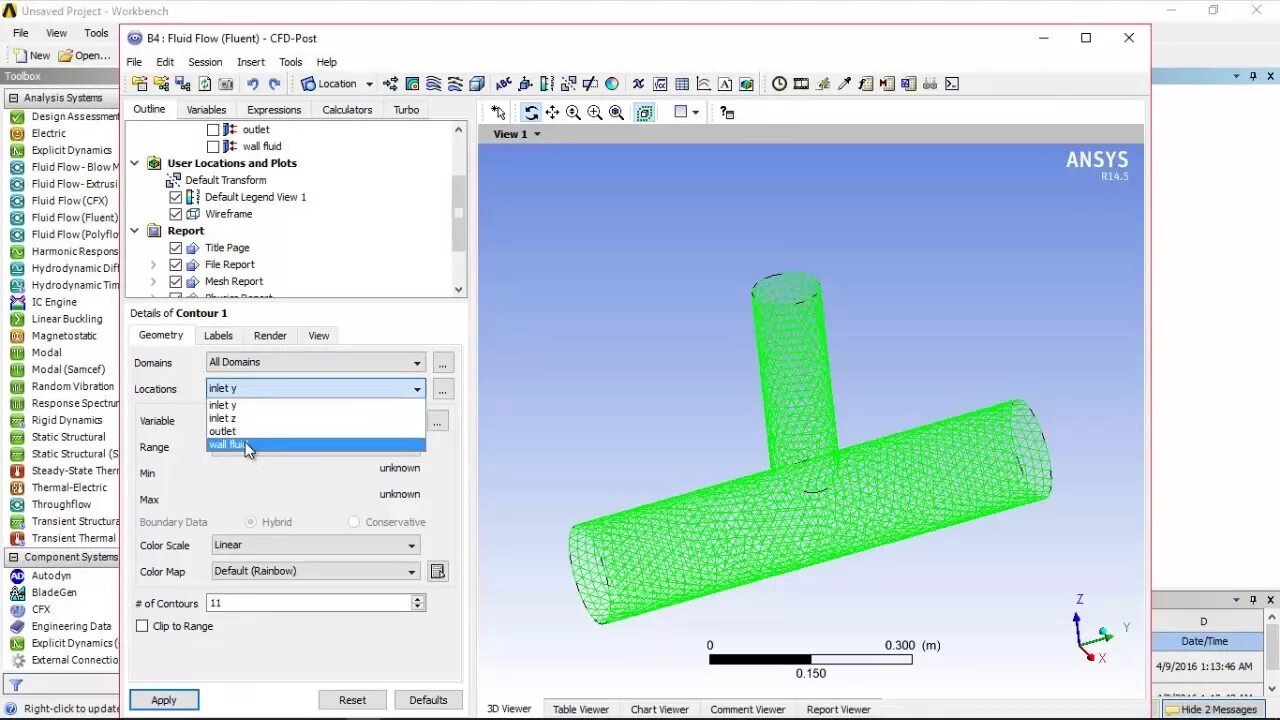The width and height of the screenshot is (1280, 720).
Task: Insert a Streamline from toolbar
Action: pyautogui.click(x=433, y=84)
